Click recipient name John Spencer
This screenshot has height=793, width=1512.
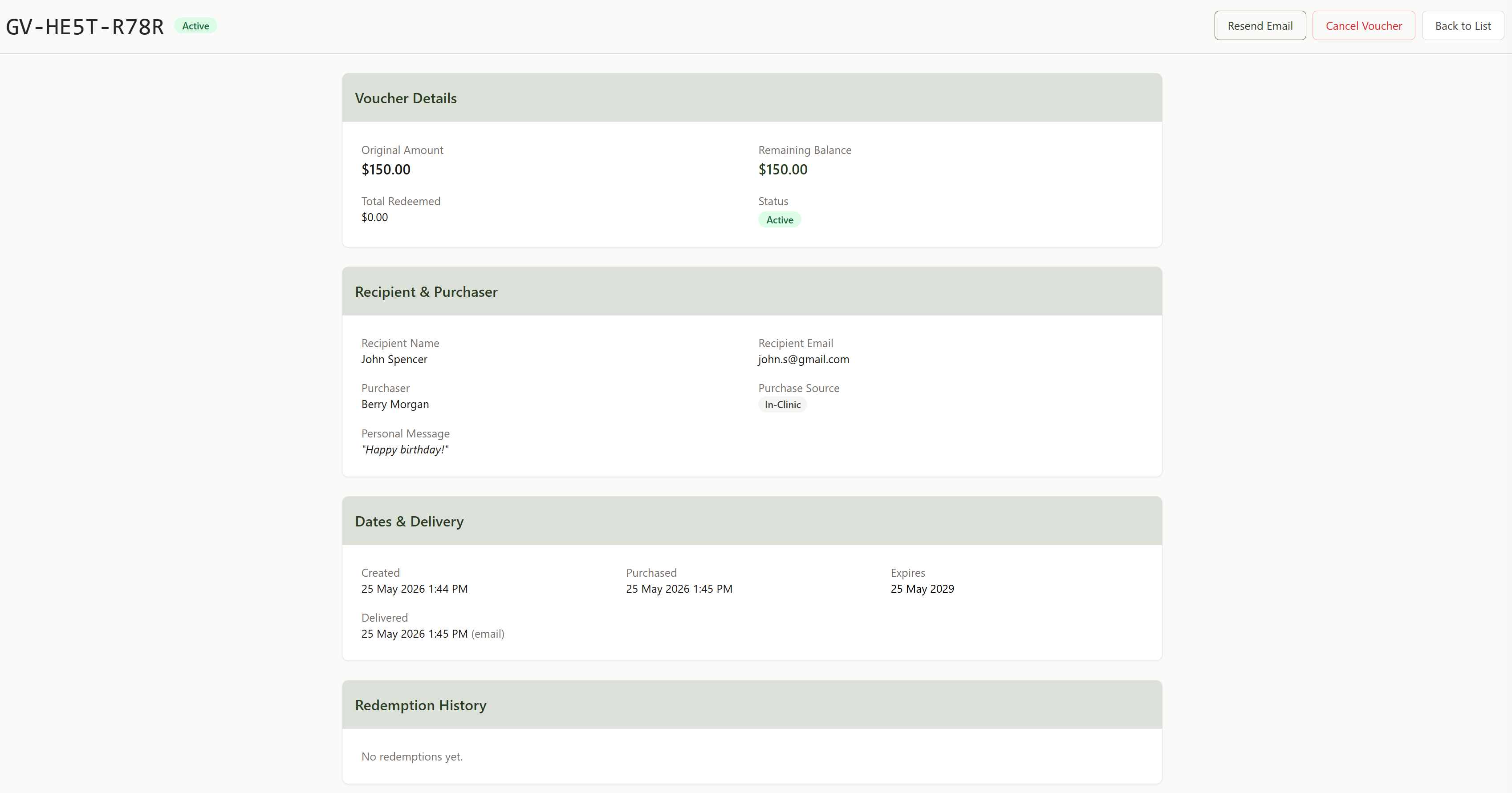click(394, 359)
